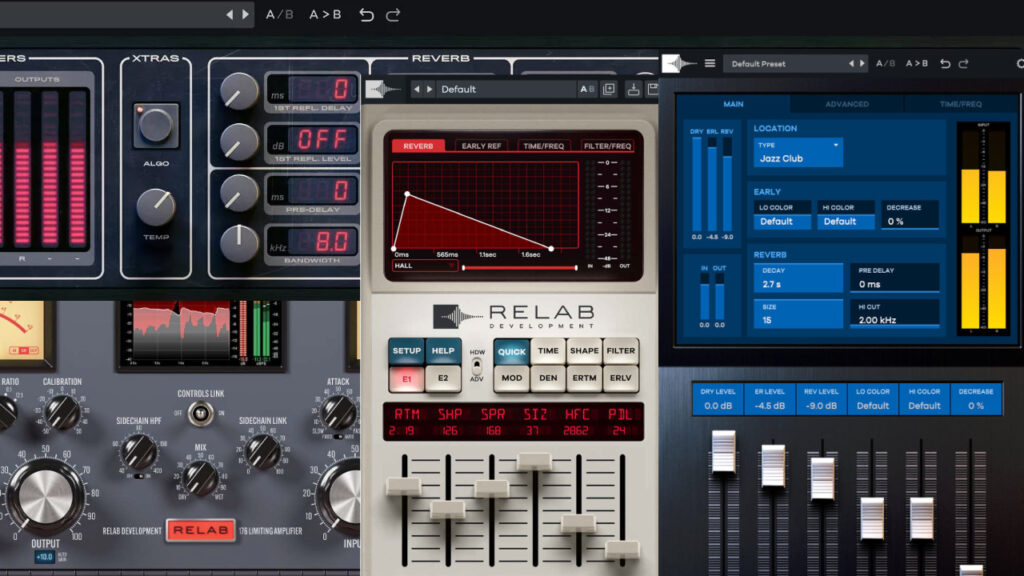This screenshot has height=576, width=1024.
Task: Click the duplicate-preset icon next to the A/B control
Action: (607, 88)
